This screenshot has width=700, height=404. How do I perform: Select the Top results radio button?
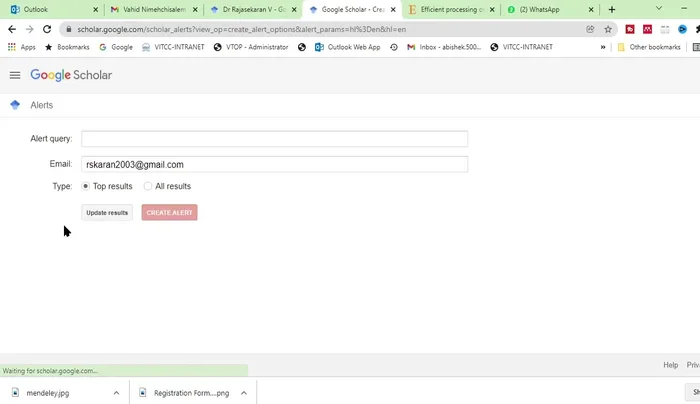85,186
